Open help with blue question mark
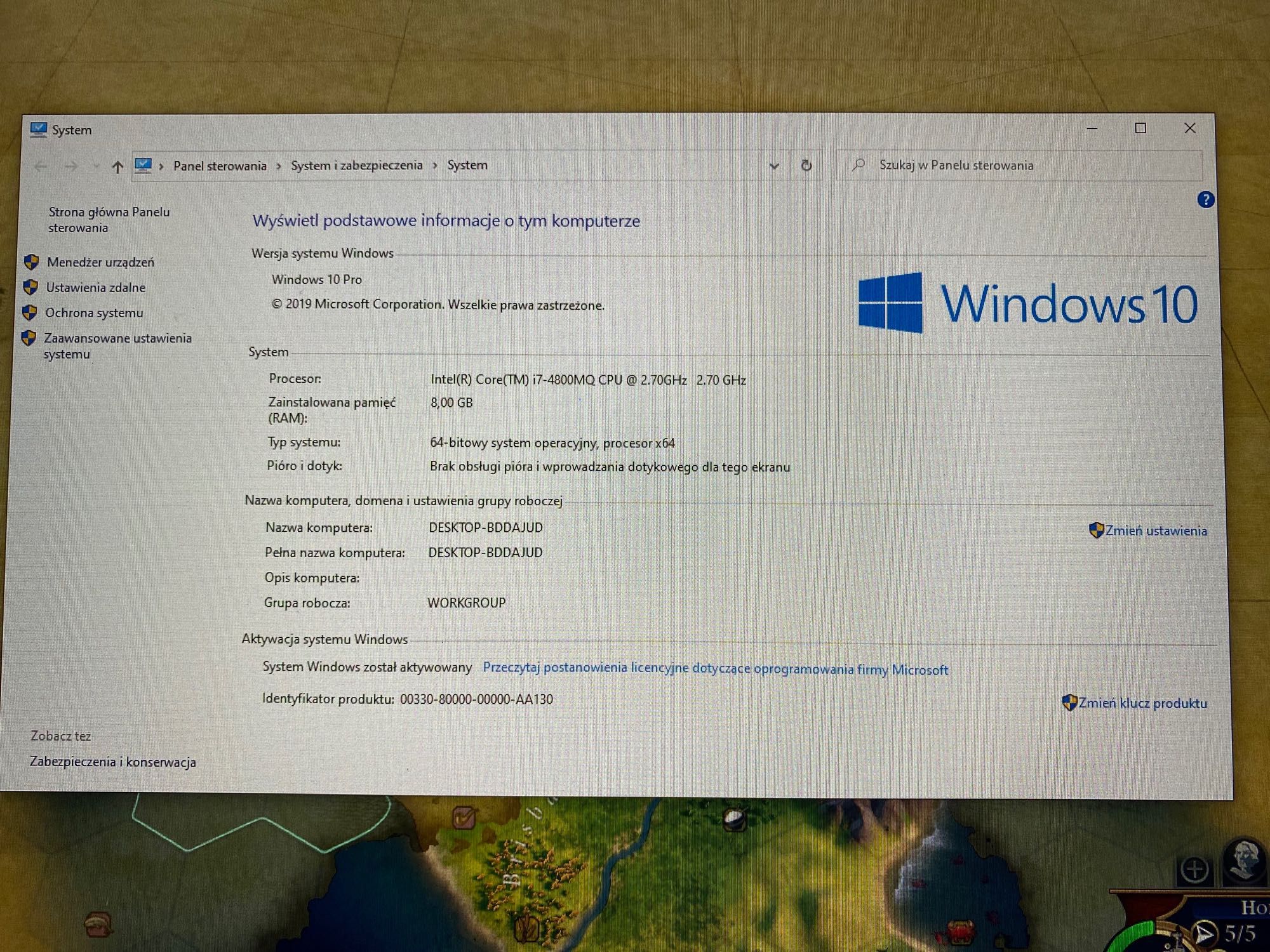 click(x=1205, y=200)
